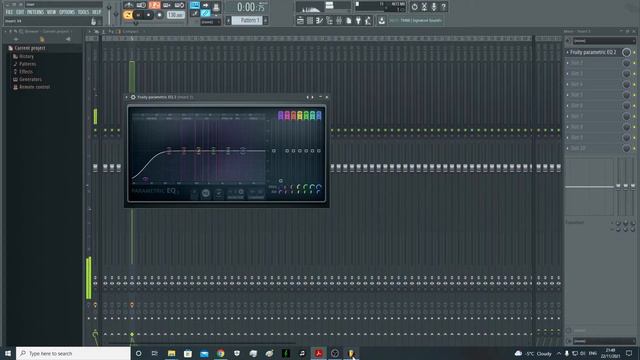Toggle the wait-for-input icon before recording
Screen dimensions: 640x360
tap(141, 5)
